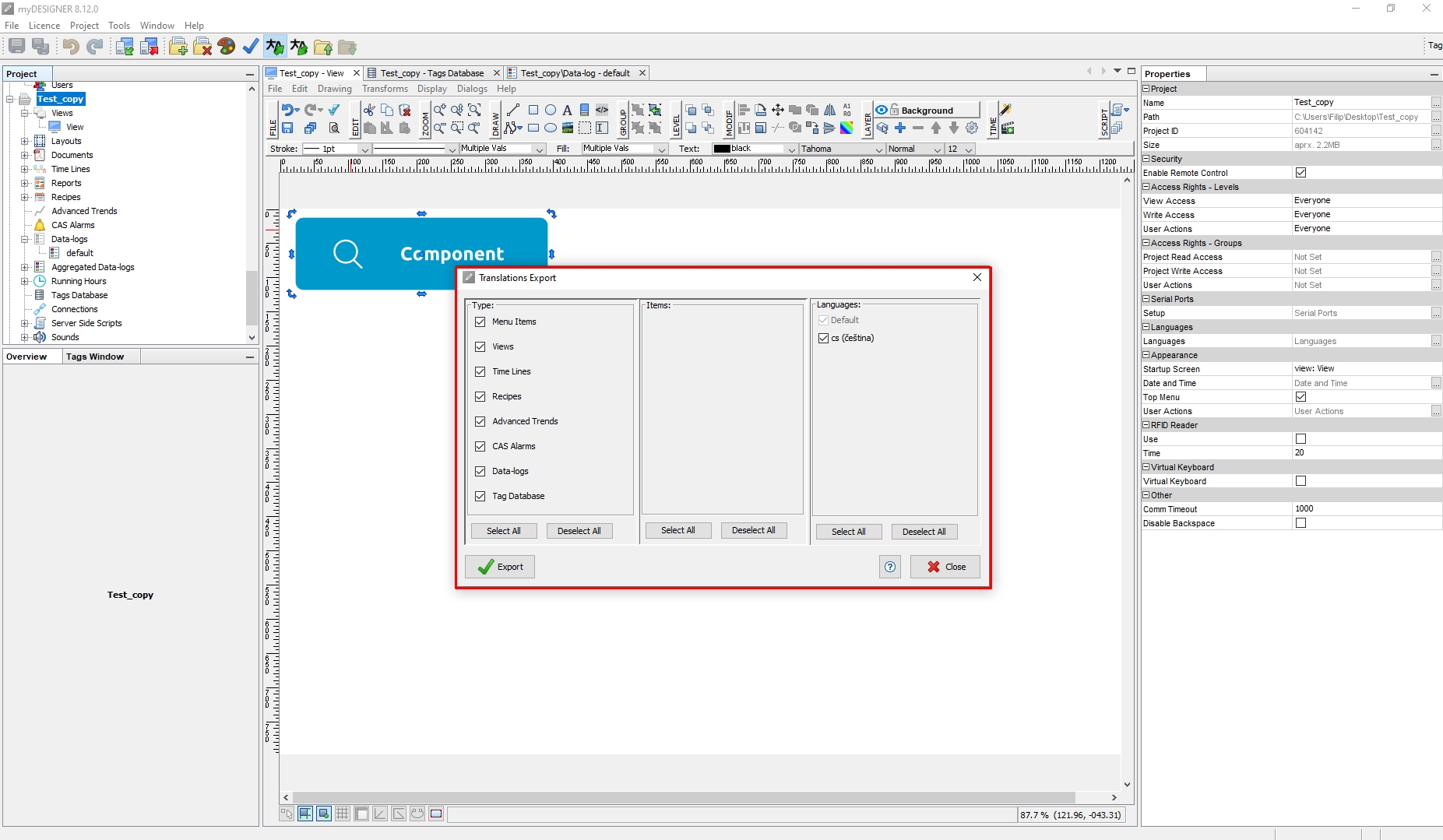
Task: Uncheck Tag Database type checkbox
Action: tap(480, 496)
